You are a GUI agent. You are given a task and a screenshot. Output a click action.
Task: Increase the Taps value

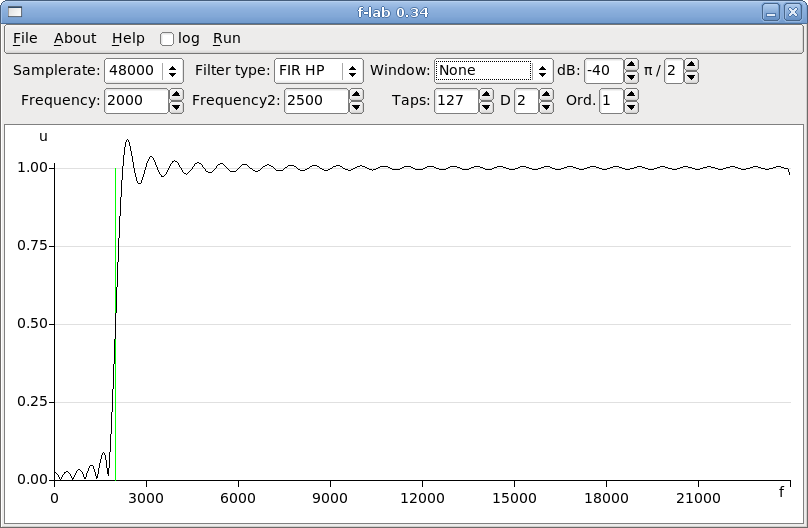(x=486, y=95)
